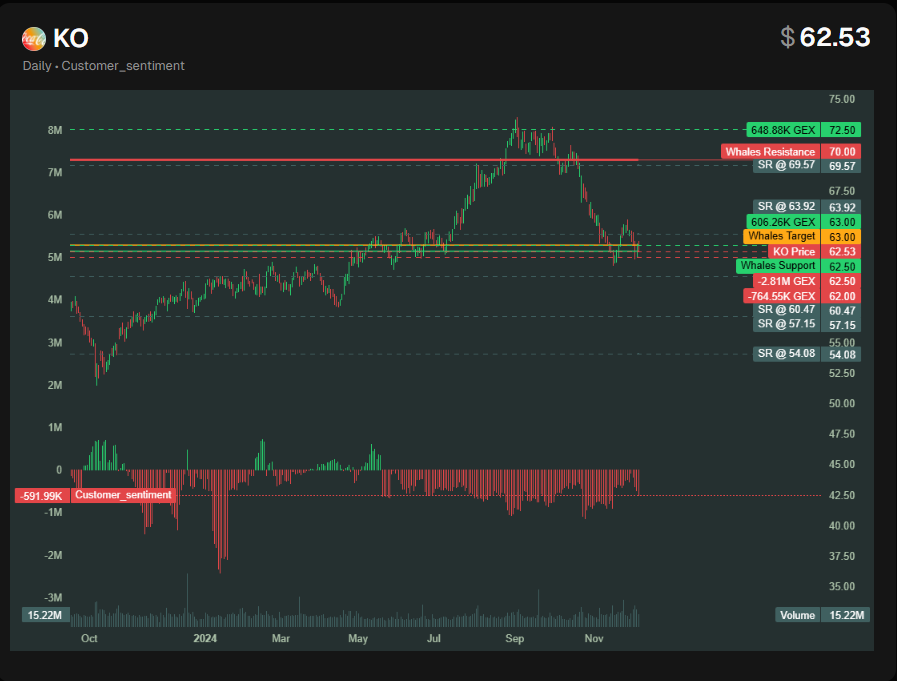
Task: Click the 72.50 price tag
Action: click(841, 130)
